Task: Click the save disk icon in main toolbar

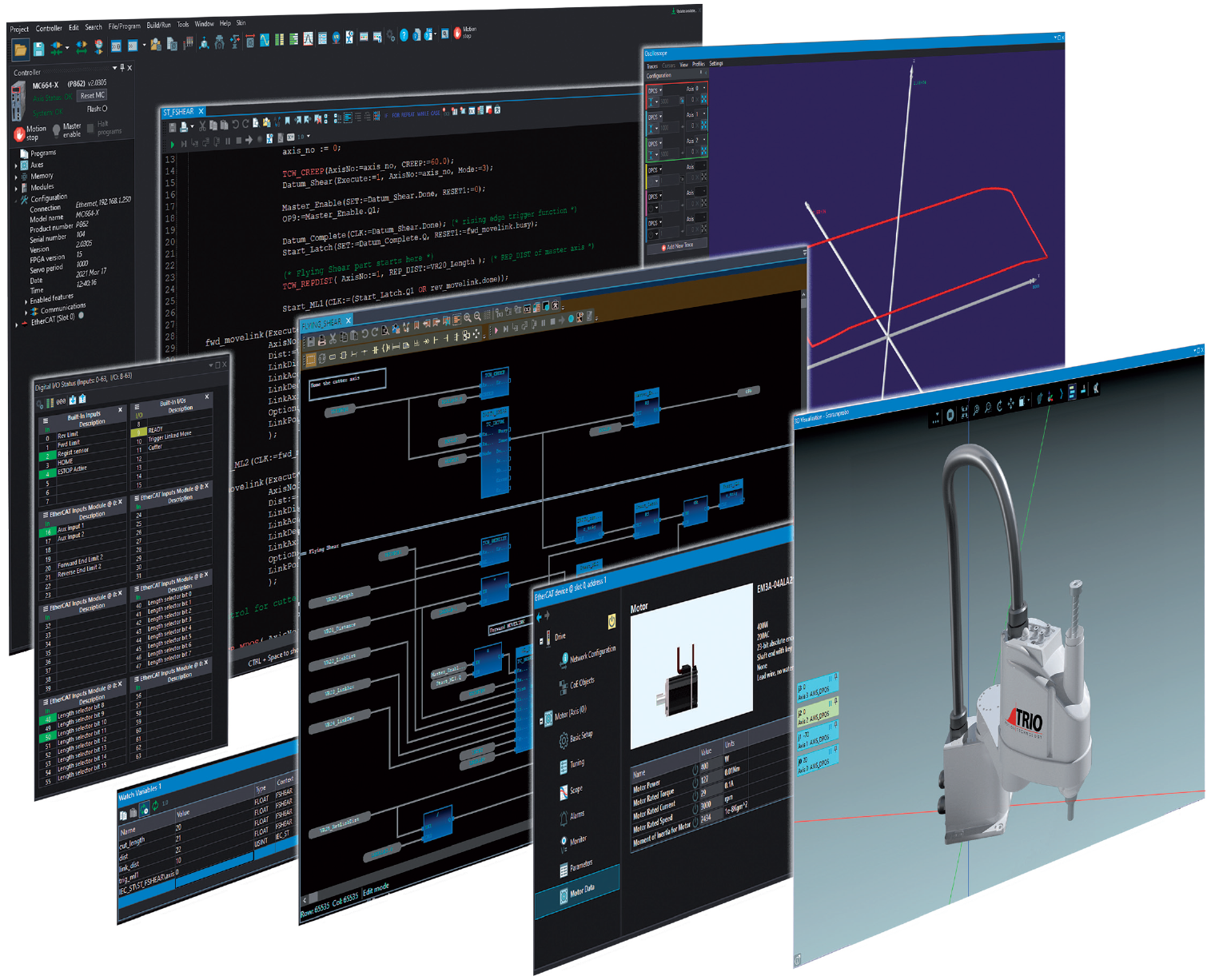Action: point(38,50)
